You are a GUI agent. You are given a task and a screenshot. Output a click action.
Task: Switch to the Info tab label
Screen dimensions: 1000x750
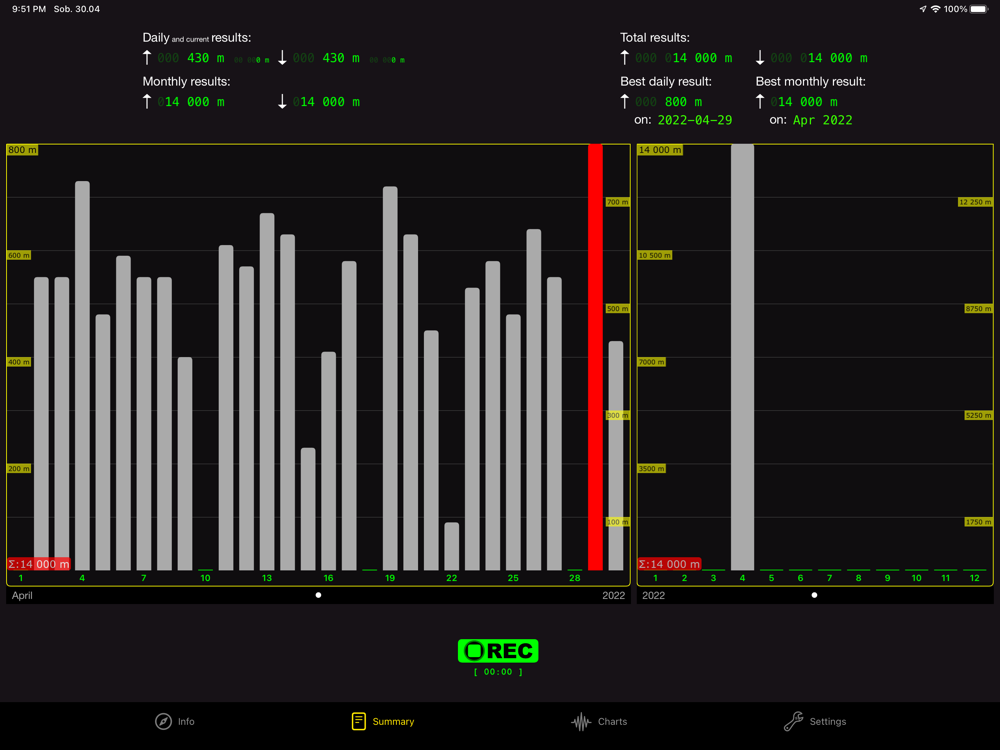(x=186, y=721)
